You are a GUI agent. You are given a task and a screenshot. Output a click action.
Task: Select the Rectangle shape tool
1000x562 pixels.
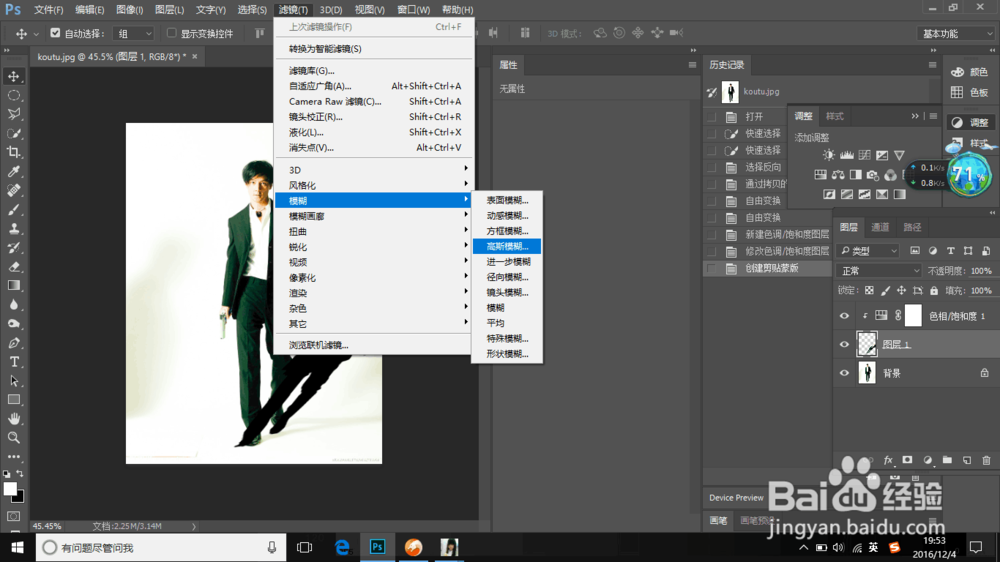[x=13, y=400]
